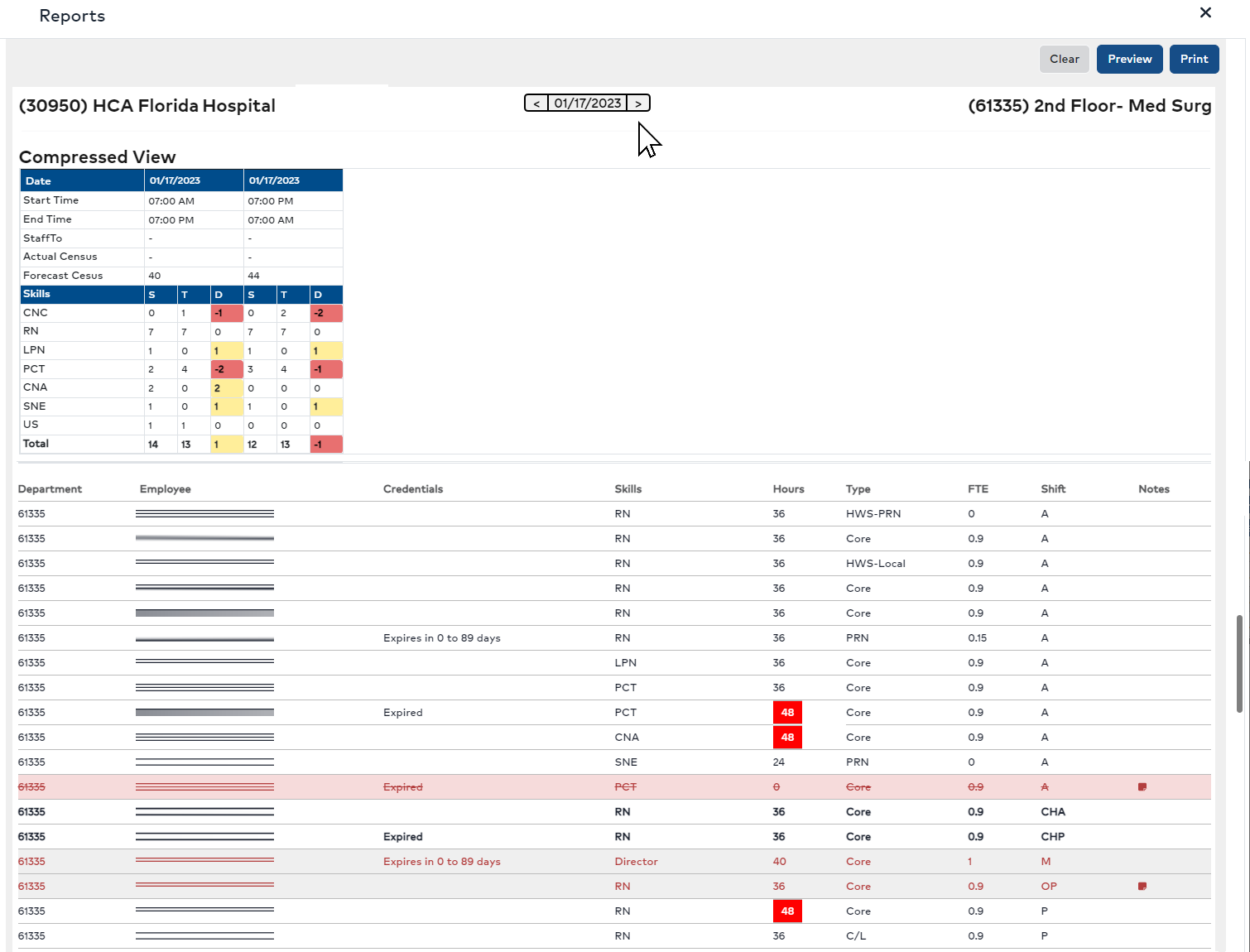Click the red 48 hours badge on the CNA row

pos(787,737)
